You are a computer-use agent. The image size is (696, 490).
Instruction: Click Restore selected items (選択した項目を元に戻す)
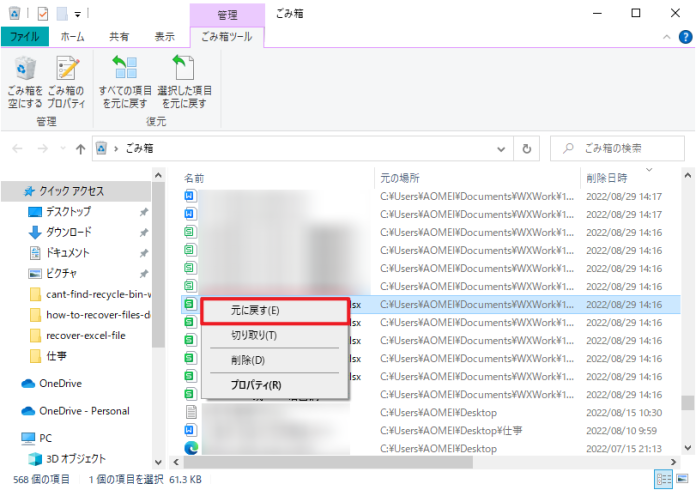183,80
